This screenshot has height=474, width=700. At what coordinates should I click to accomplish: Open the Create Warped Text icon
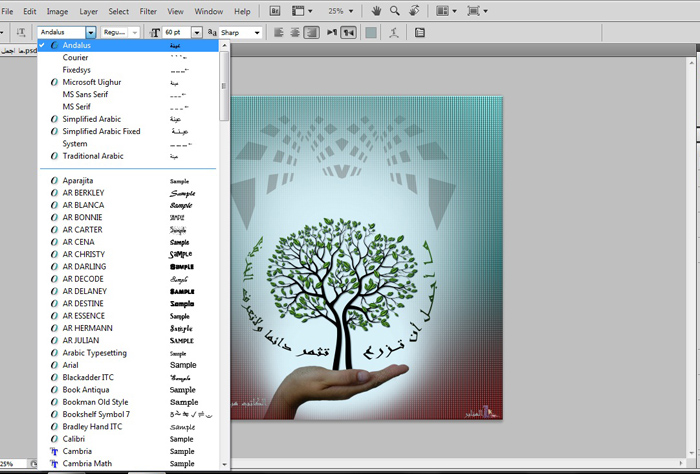click(x=394, y=32)
